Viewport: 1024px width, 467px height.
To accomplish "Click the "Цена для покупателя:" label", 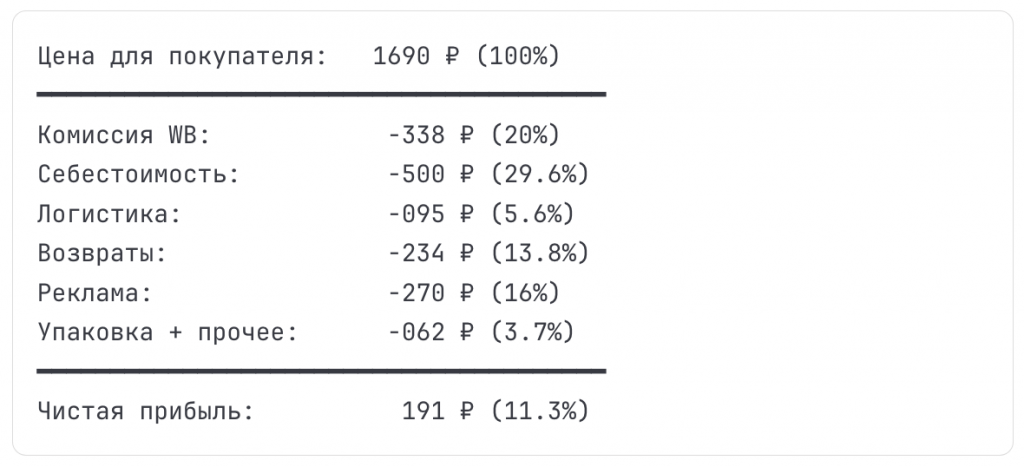I will tap(183, 56).
